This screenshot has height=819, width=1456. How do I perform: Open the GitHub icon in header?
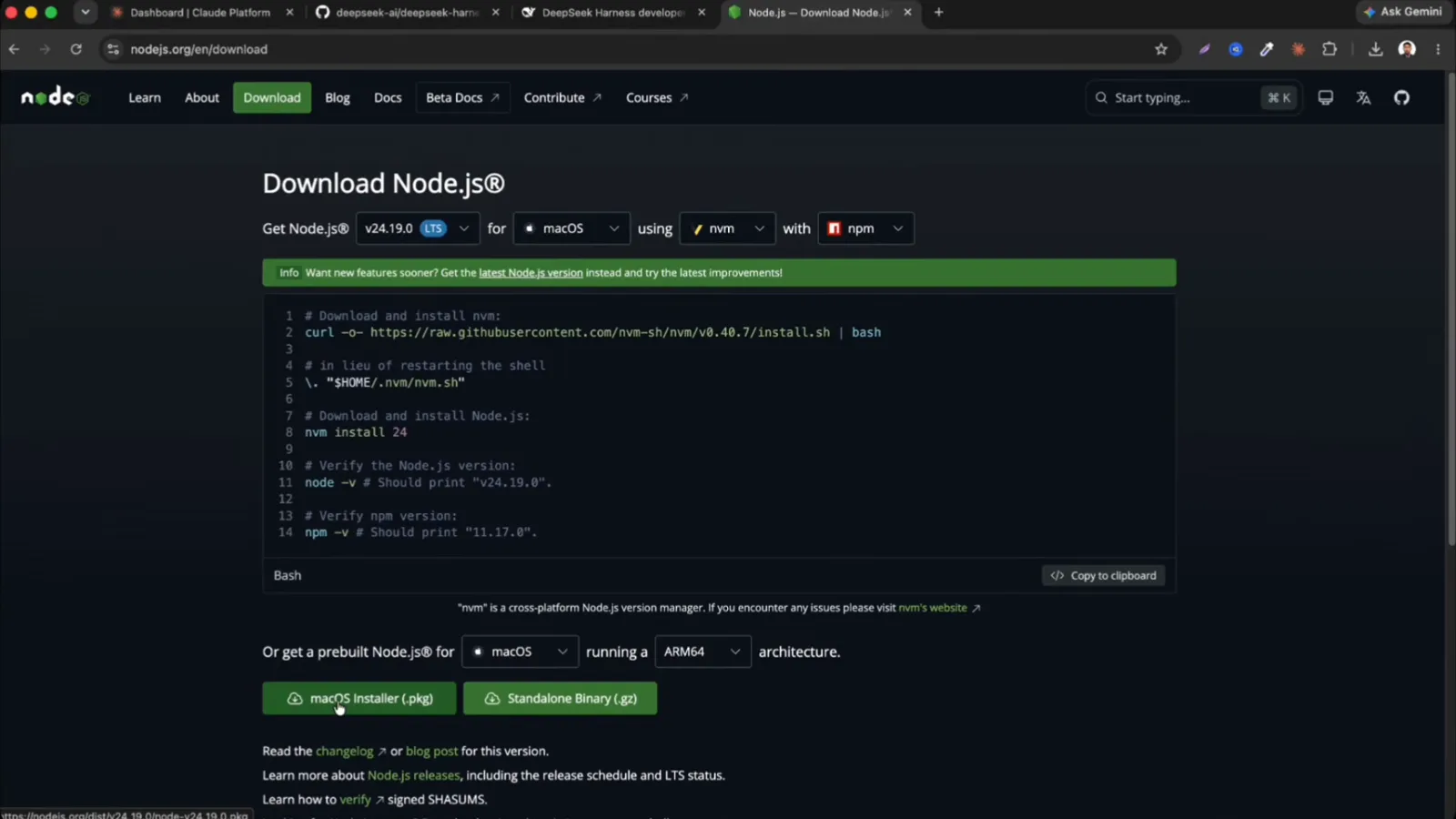[x=1401, y=97]
